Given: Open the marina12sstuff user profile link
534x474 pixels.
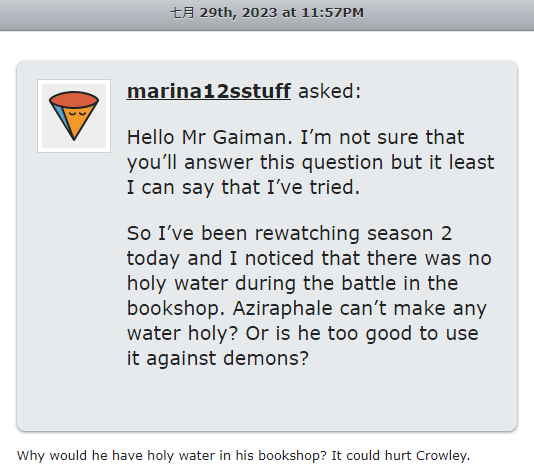Looking at the screenshot, I should pyautogui.click(x=209, y=91).
